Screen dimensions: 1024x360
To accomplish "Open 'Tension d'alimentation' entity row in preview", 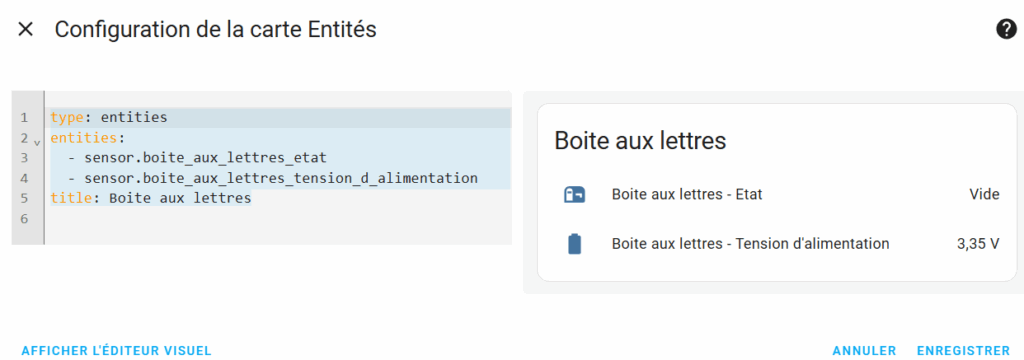I will pos(777,244).
